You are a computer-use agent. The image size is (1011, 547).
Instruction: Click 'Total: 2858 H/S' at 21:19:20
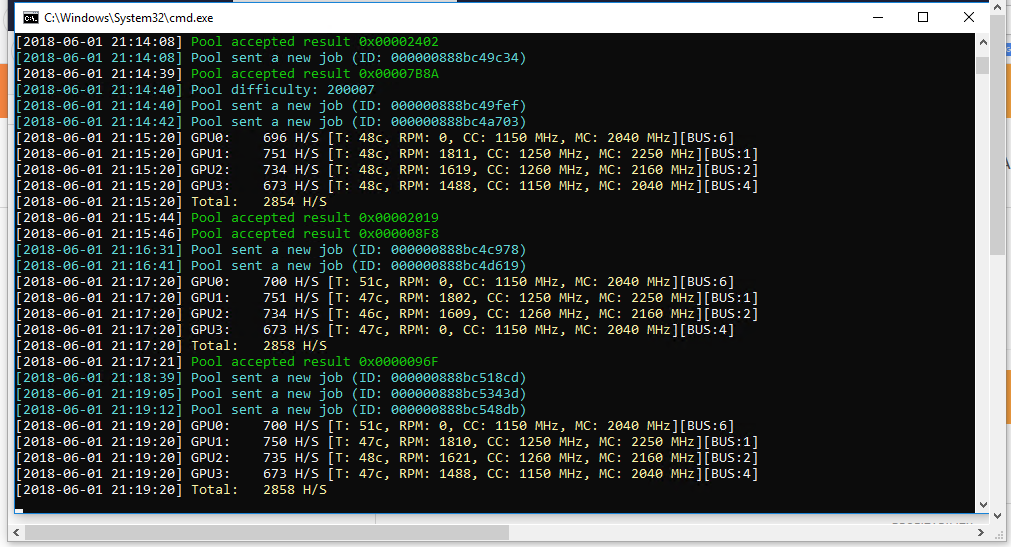pos(171,490)
